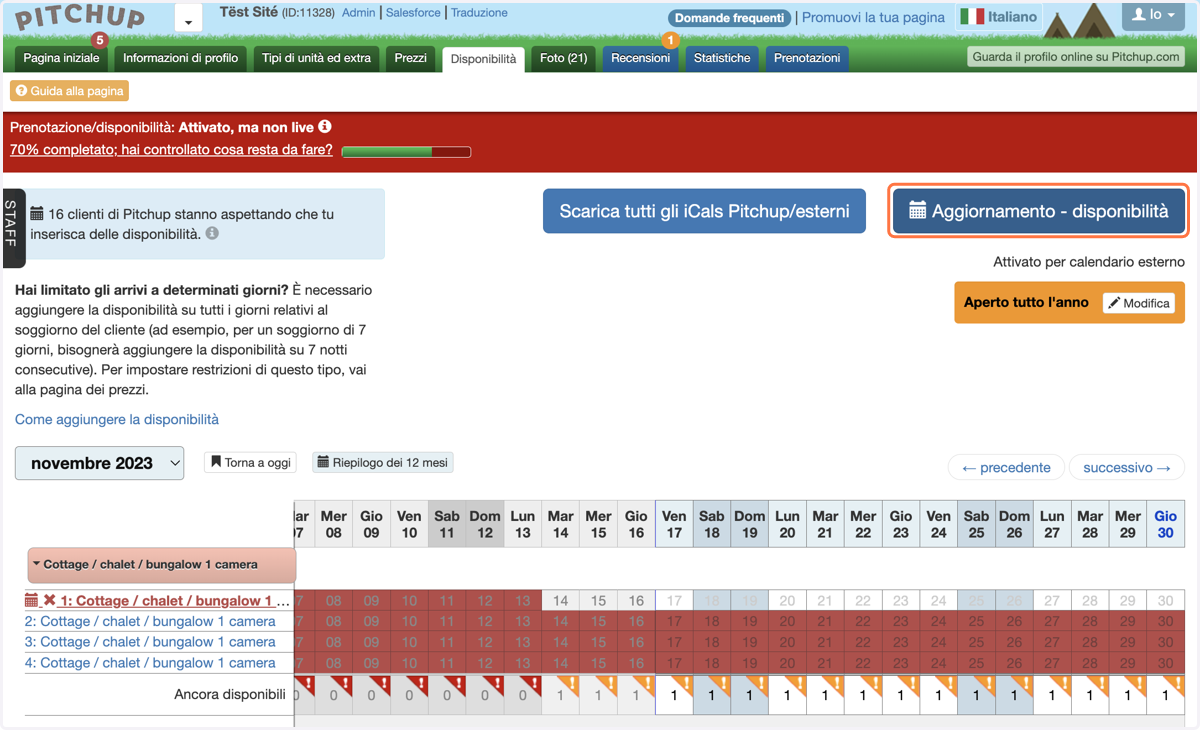Go to successivo period

[1127, 467]
